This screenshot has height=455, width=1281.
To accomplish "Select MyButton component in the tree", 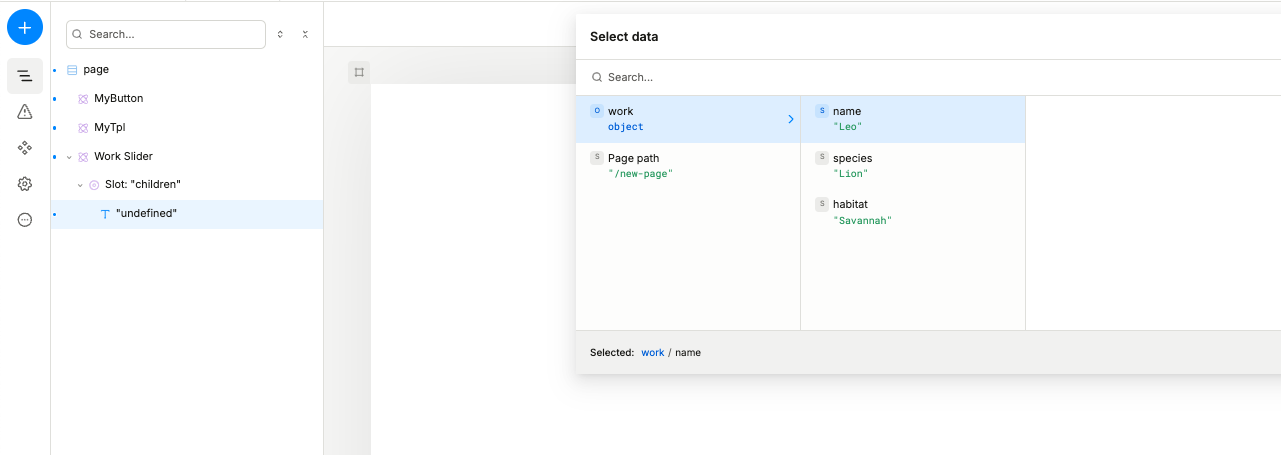I will click(x=118, y=99).
